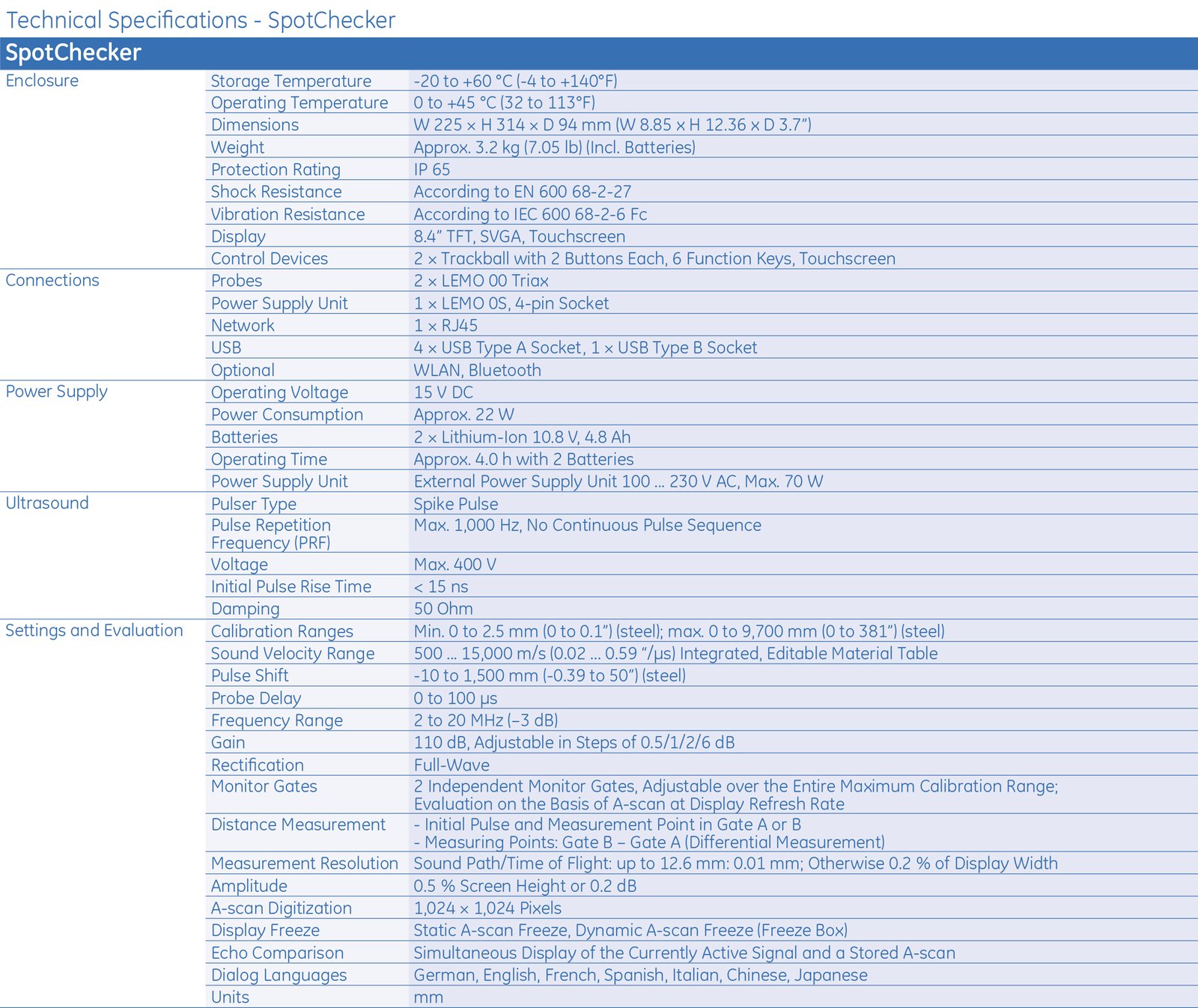Select '4 x USB Type A Socket' value
Screen dimensions: 1198x1008
pos(497,347)
